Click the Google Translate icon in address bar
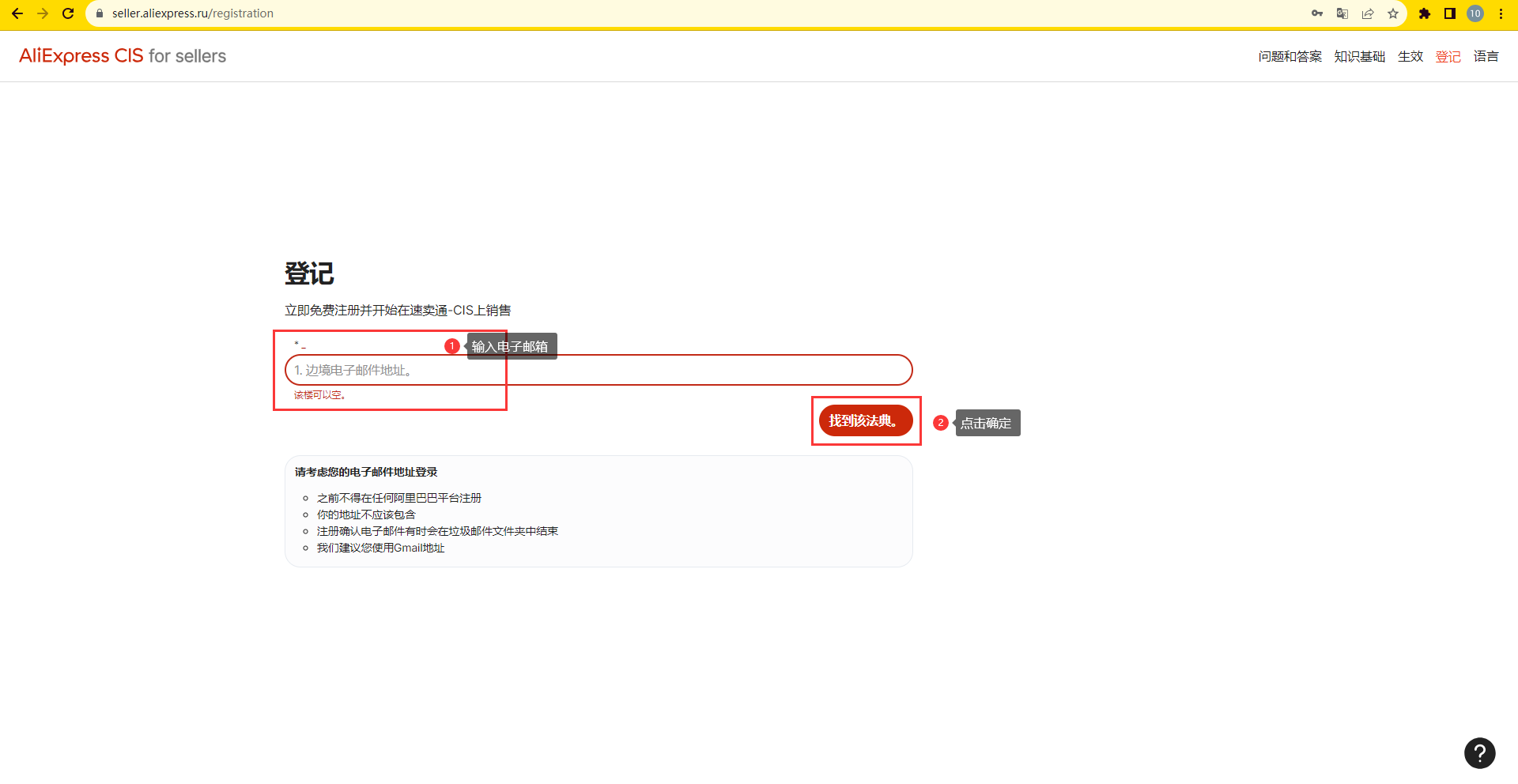This screenshot has width=1518, height=784. coord(1342,13)
